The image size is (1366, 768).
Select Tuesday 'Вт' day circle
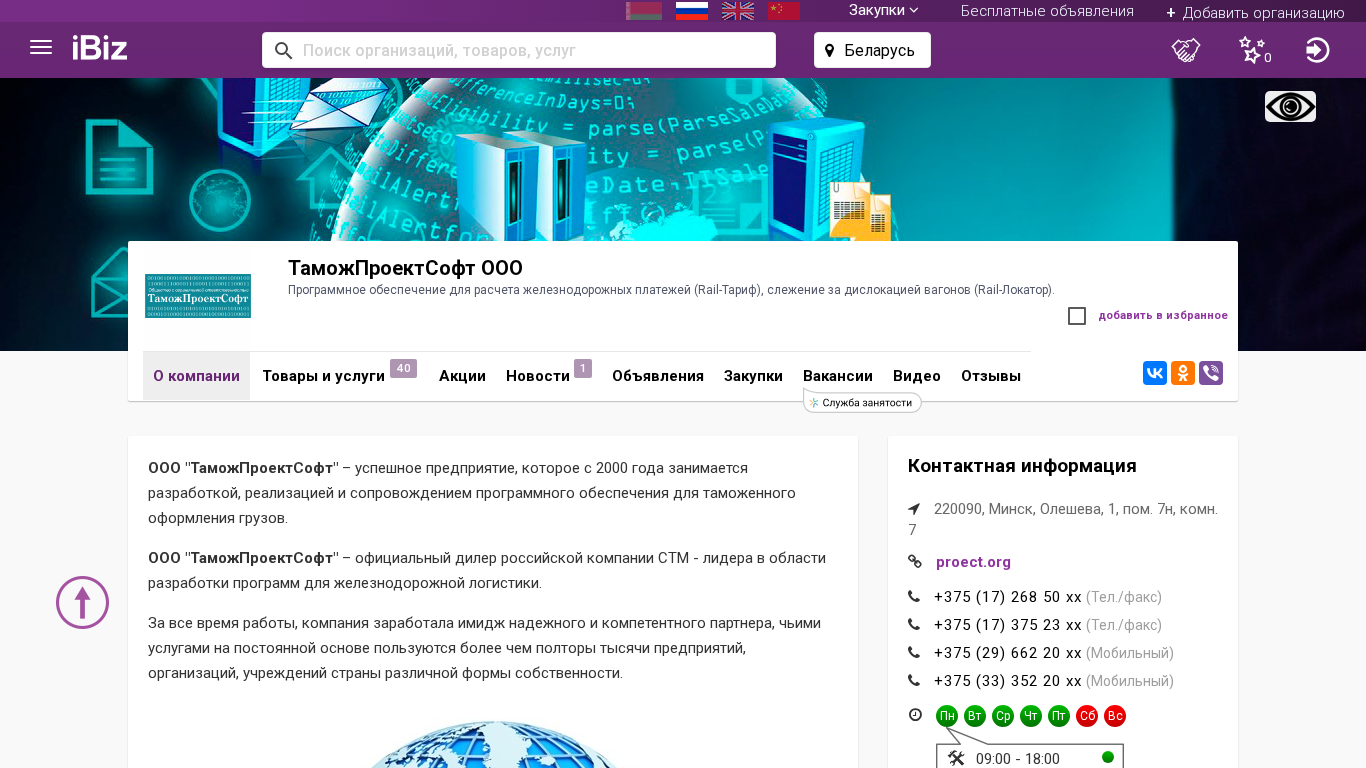tap(975, 716)
